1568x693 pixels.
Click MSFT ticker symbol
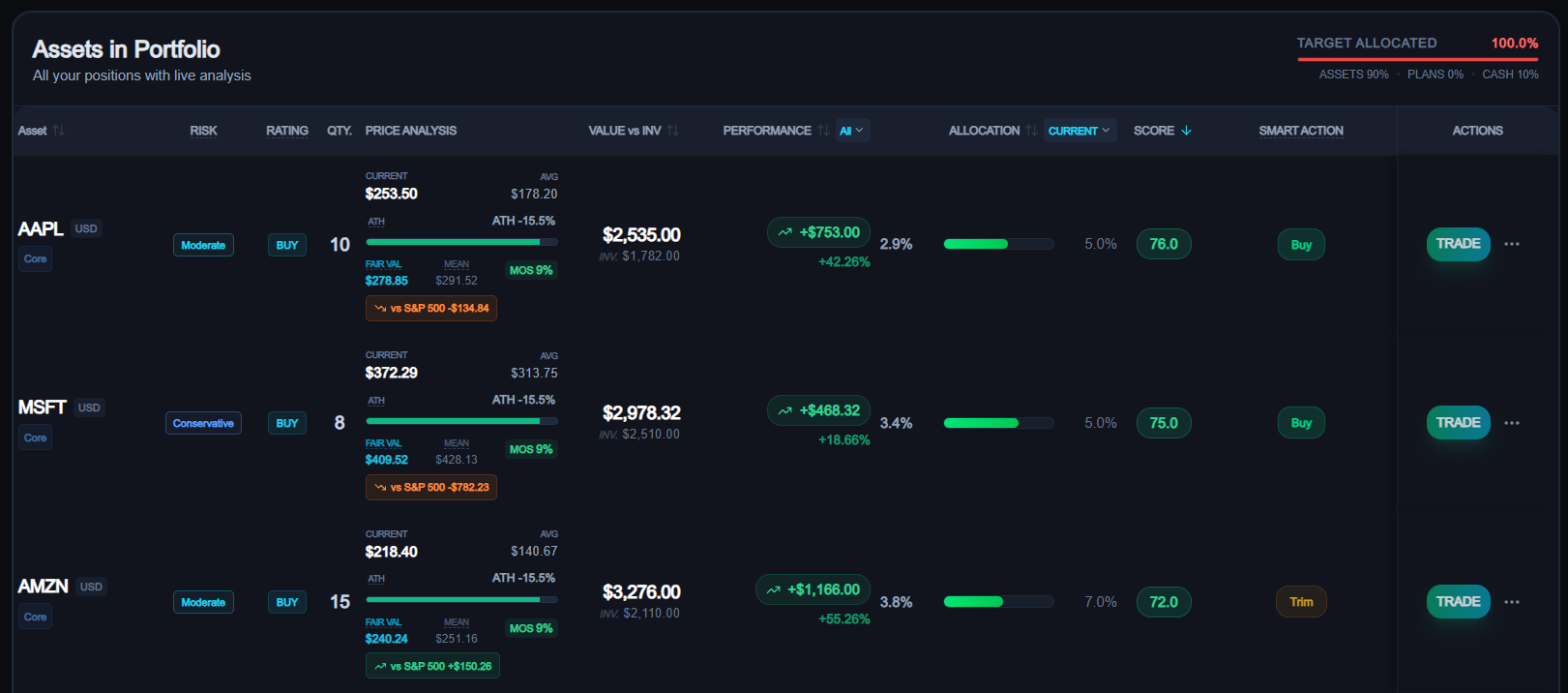tap(42, 407)
